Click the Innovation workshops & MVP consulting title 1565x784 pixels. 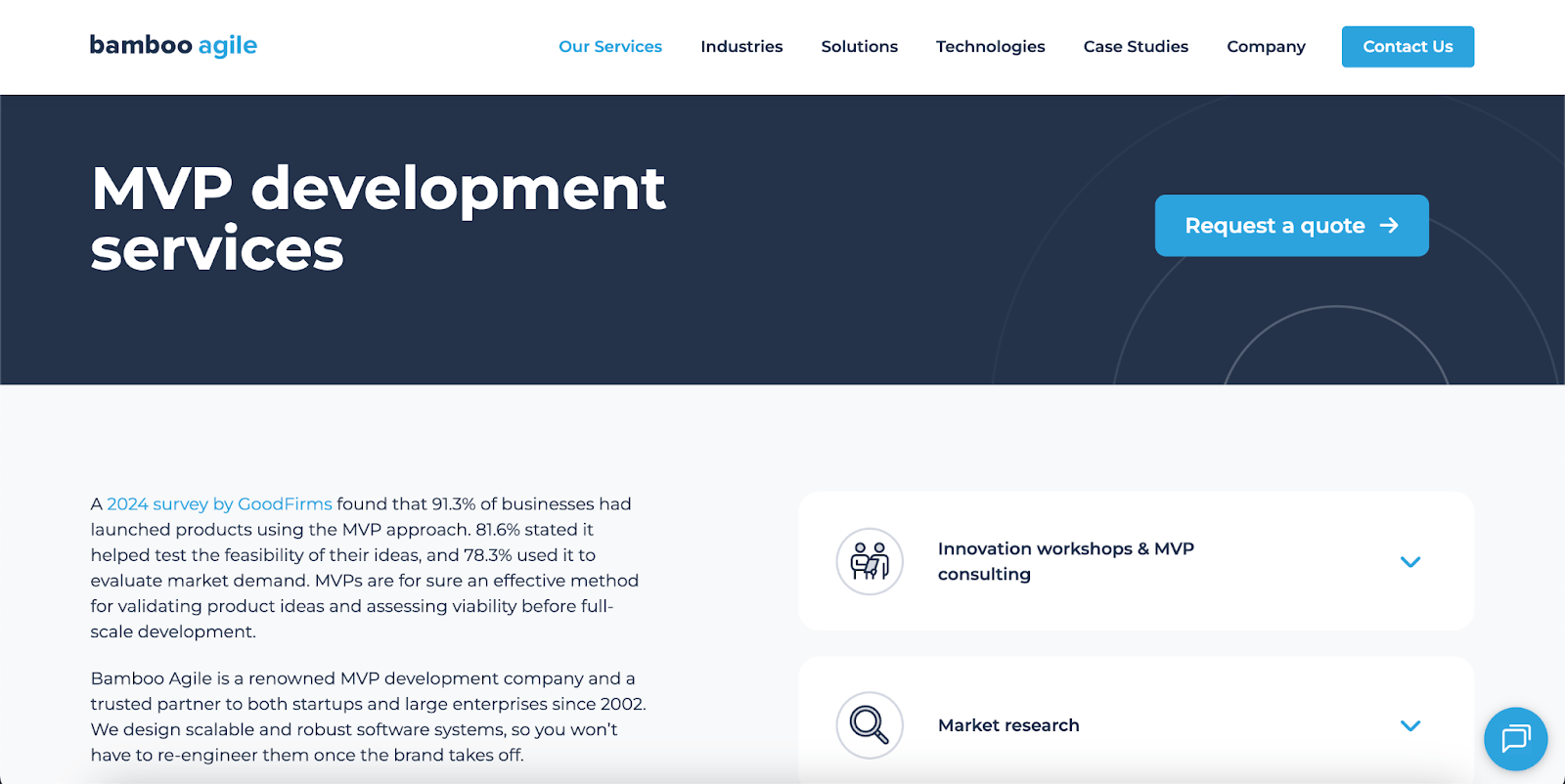(x=1065, y=561)
